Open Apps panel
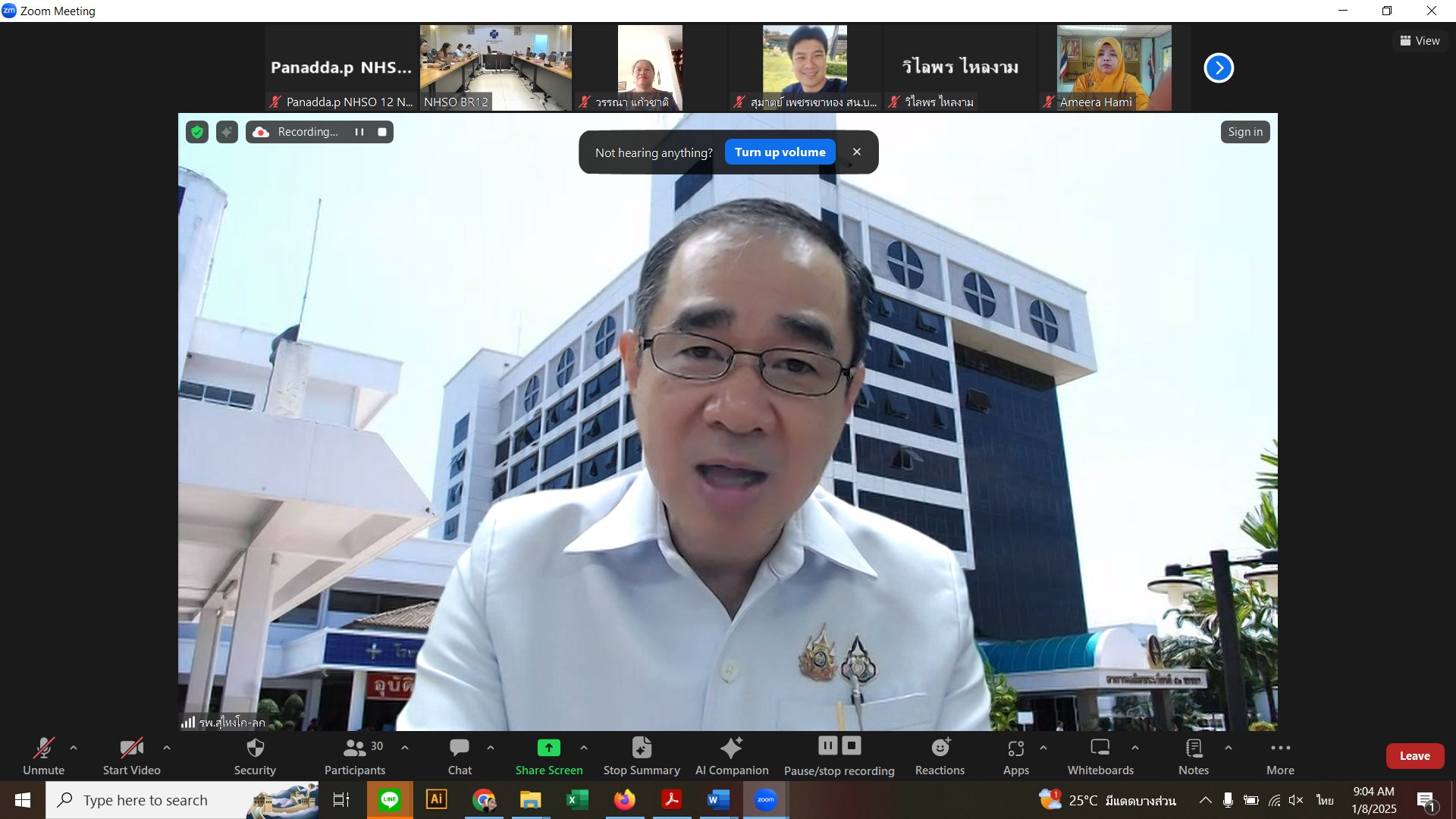 coord(1016,756)
